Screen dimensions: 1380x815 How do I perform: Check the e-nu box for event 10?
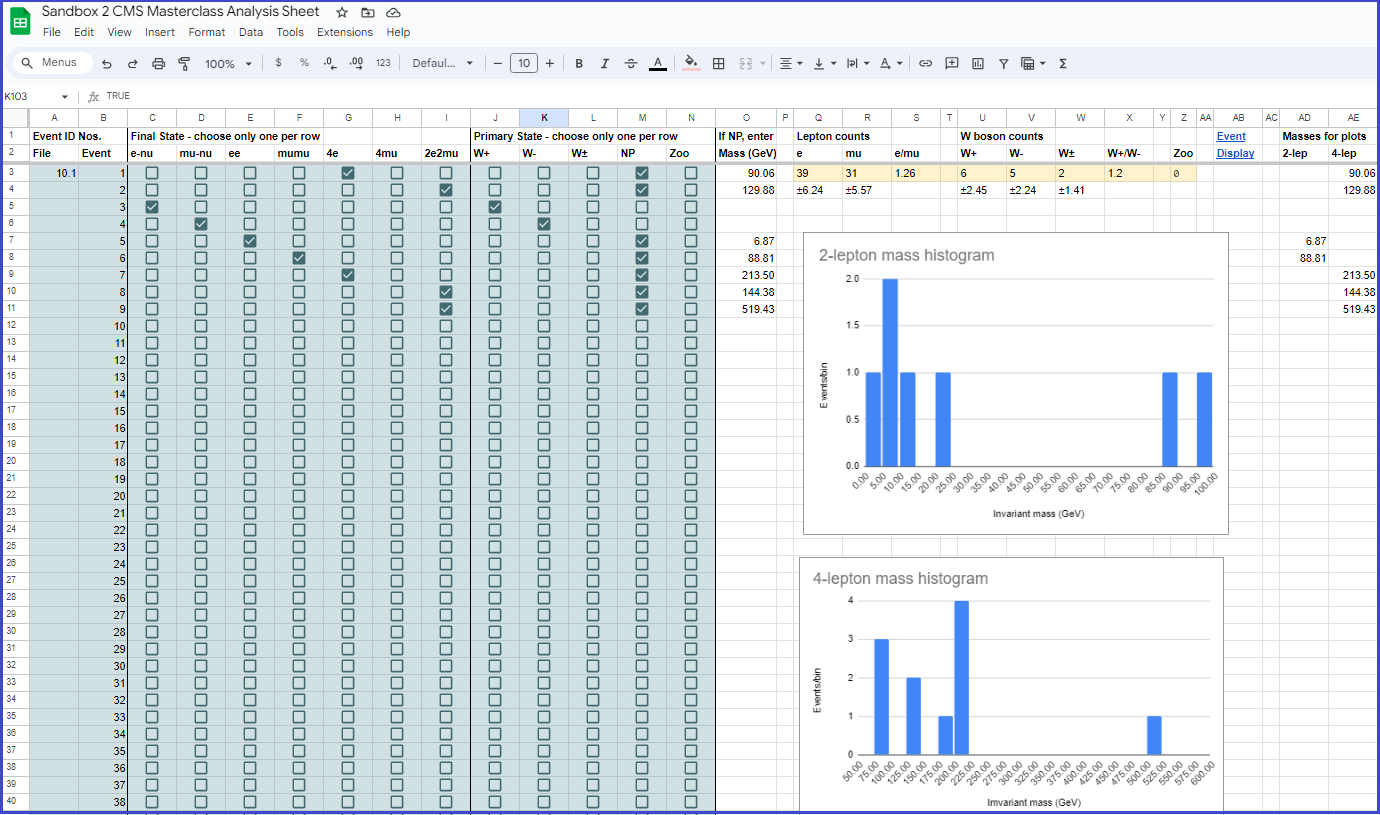[152, 326]
